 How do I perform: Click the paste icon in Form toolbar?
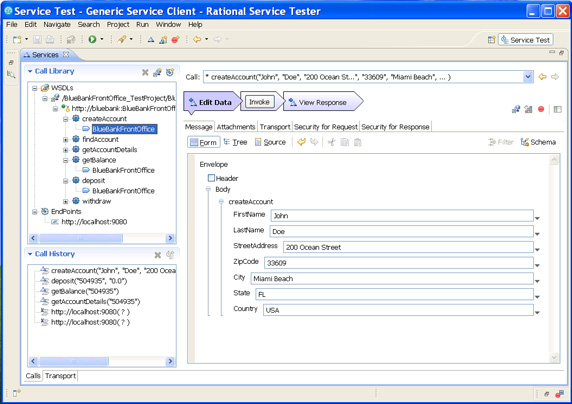pyautogui.click(x=358, y=142)
